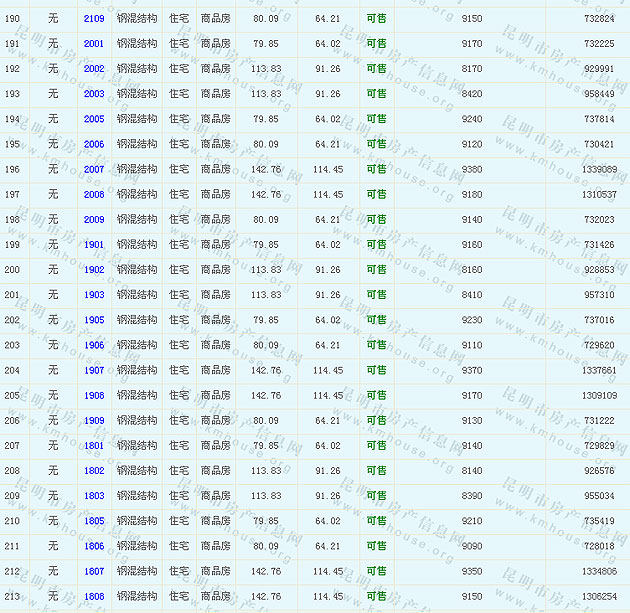Screen dimensions: 630x613
Task: Open room 1808 link
Action: pyautogui.click(x=93, y=596)
